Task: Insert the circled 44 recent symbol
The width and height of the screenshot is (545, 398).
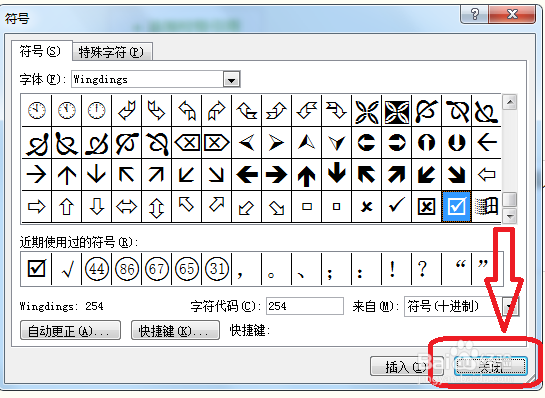Action: click(96, 269)
